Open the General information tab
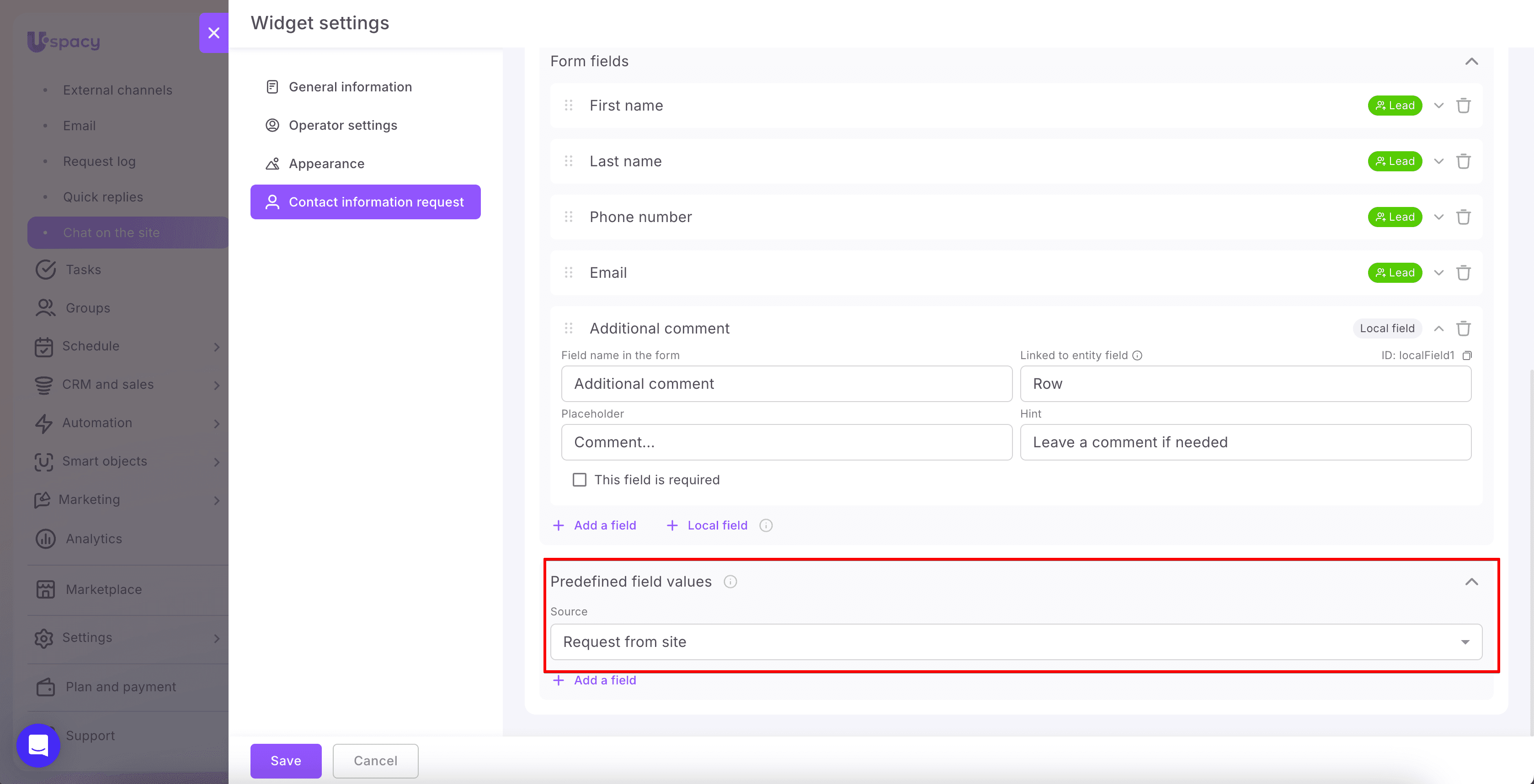Viewport: 1534px width, 784px height. pos(365,87)
